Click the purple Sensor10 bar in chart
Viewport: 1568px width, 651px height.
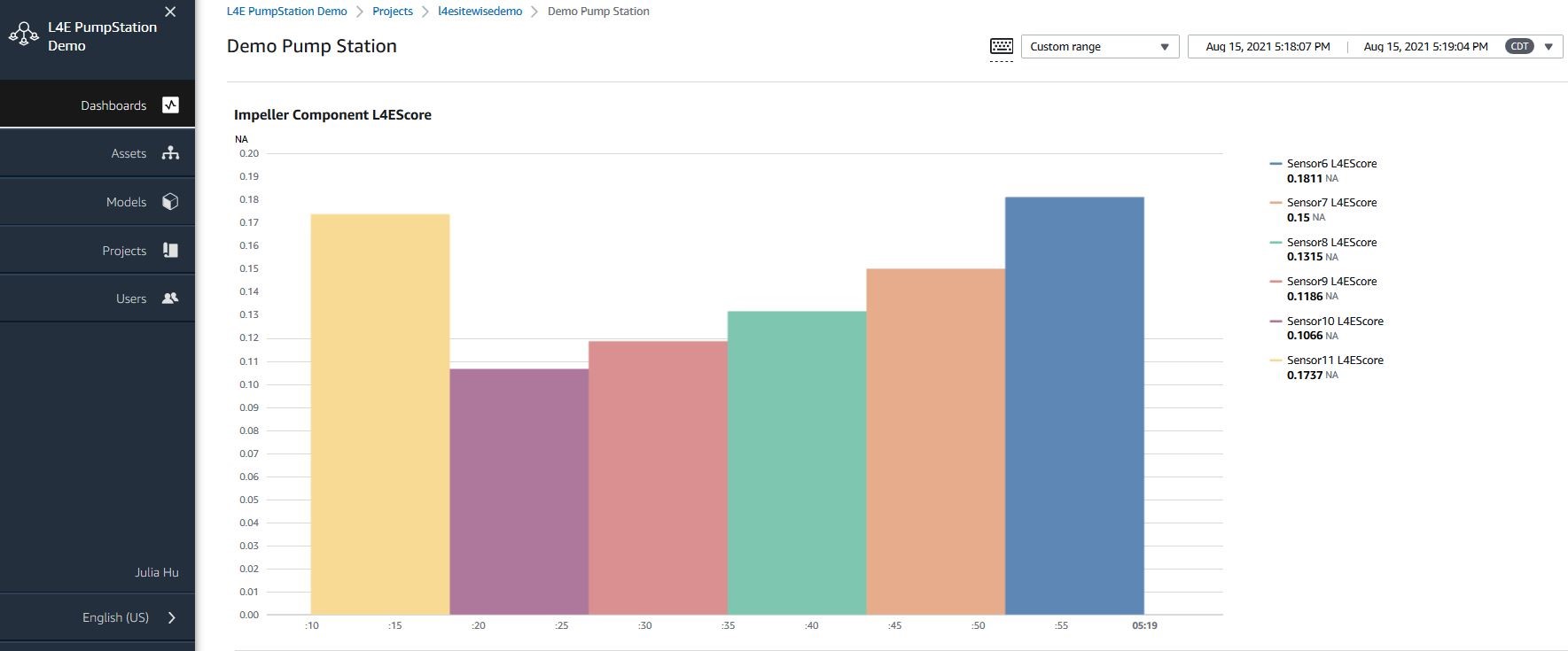(519, 492)
